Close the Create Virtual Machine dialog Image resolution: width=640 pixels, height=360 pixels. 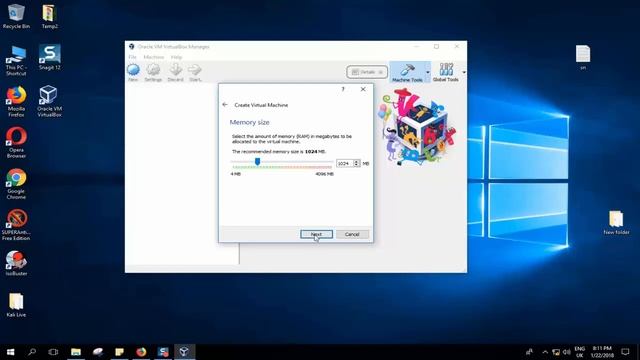[x=363, y=89]
